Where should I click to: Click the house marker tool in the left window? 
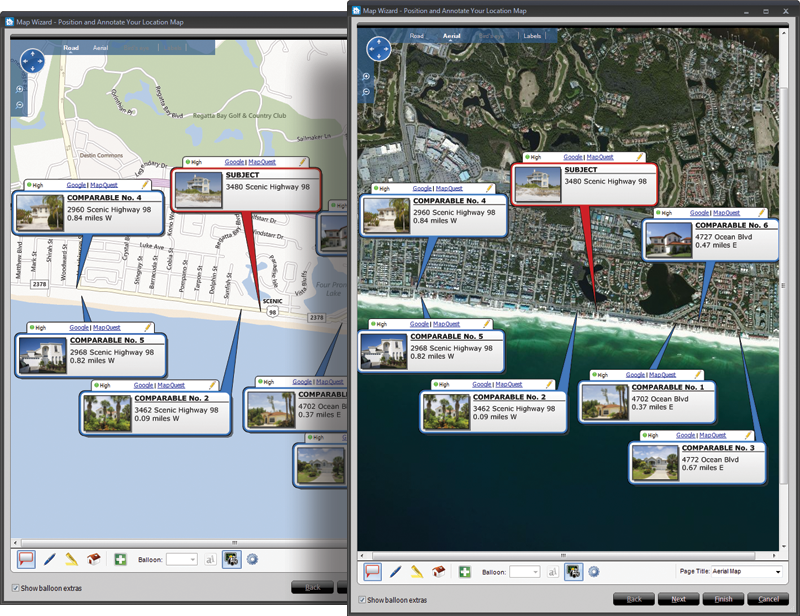(93, 559)
